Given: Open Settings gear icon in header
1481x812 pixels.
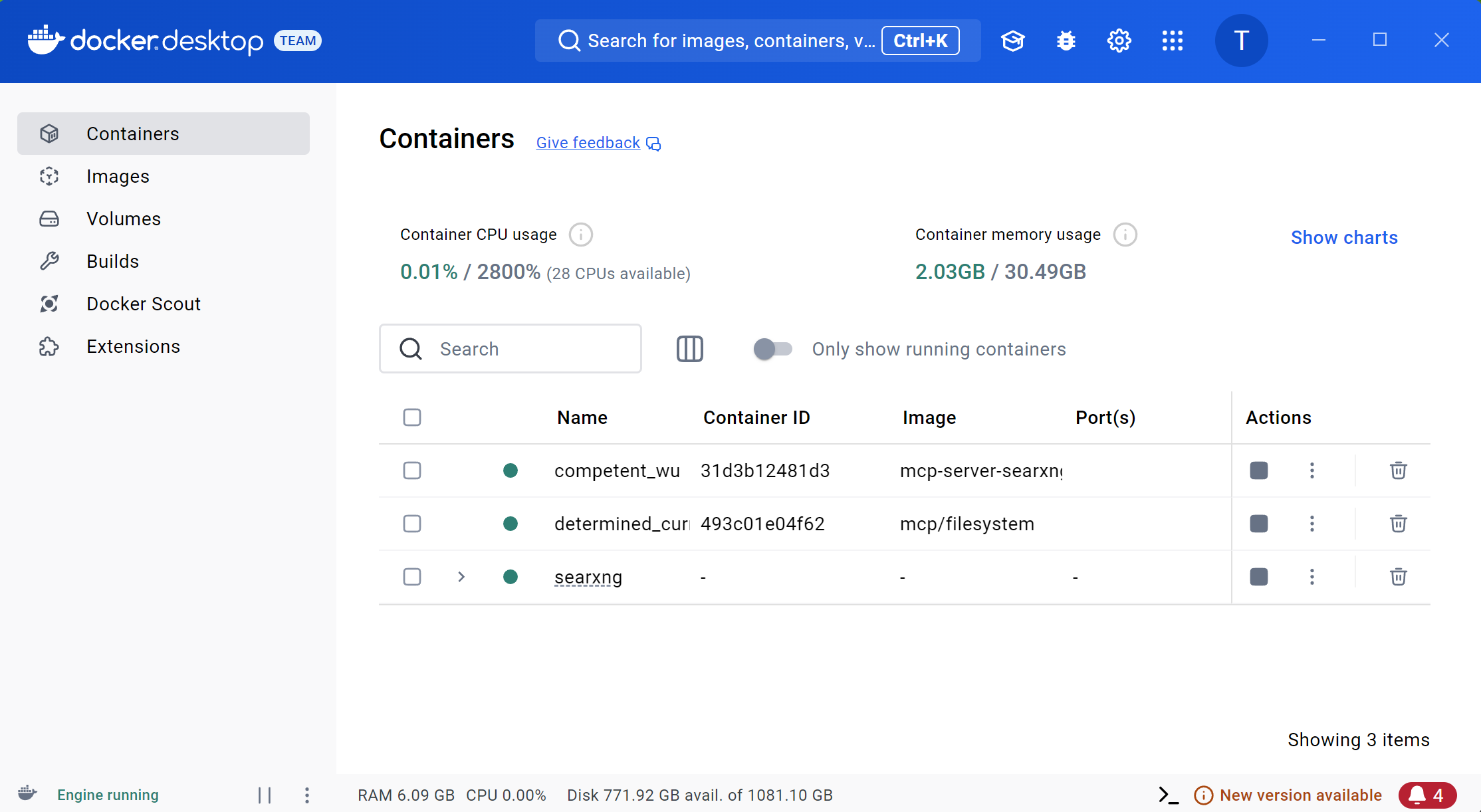Looking at the screenshot, I should click(x=1119, y=41).
